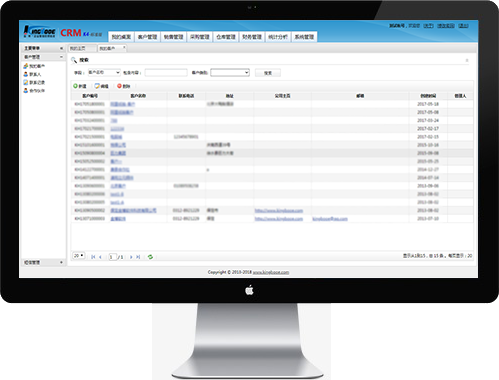Open the second top navigation tab

point(147,37)
